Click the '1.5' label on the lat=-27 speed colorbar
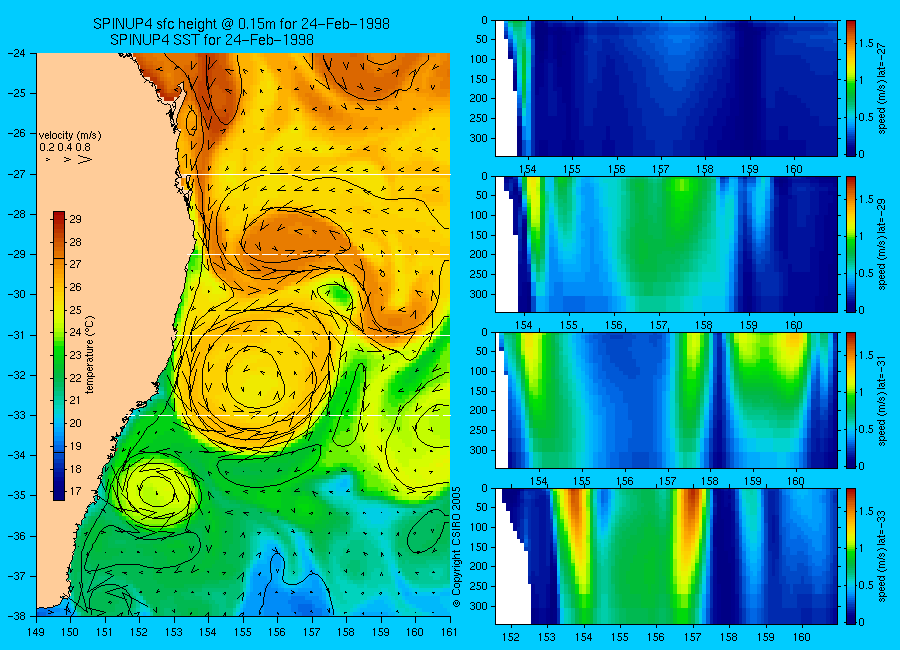 point(867,44)
